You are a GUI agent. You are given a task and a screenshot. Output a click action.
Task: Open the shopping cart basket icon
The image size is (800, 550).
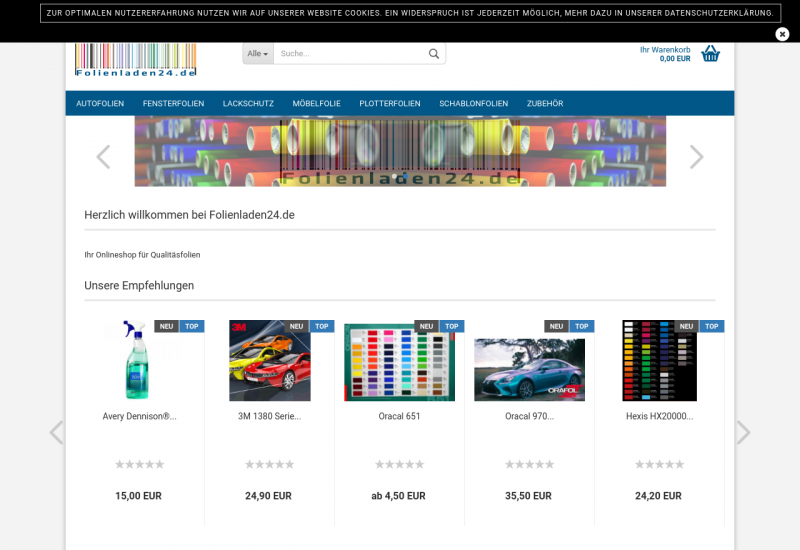[710, 54]
